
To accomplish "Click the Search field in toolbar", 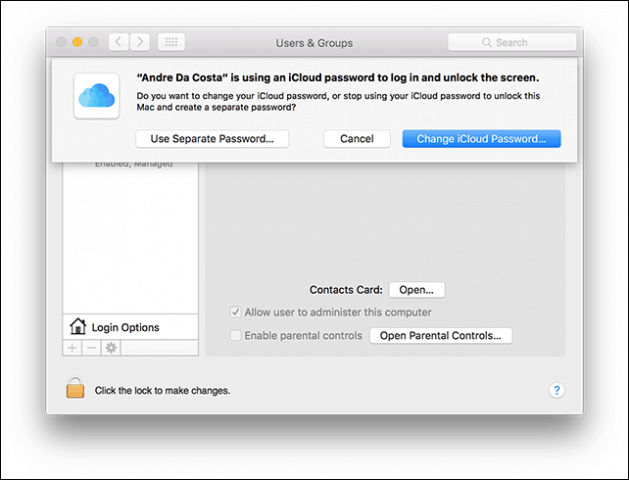I will pyautogui.click(x=512, y=42).
